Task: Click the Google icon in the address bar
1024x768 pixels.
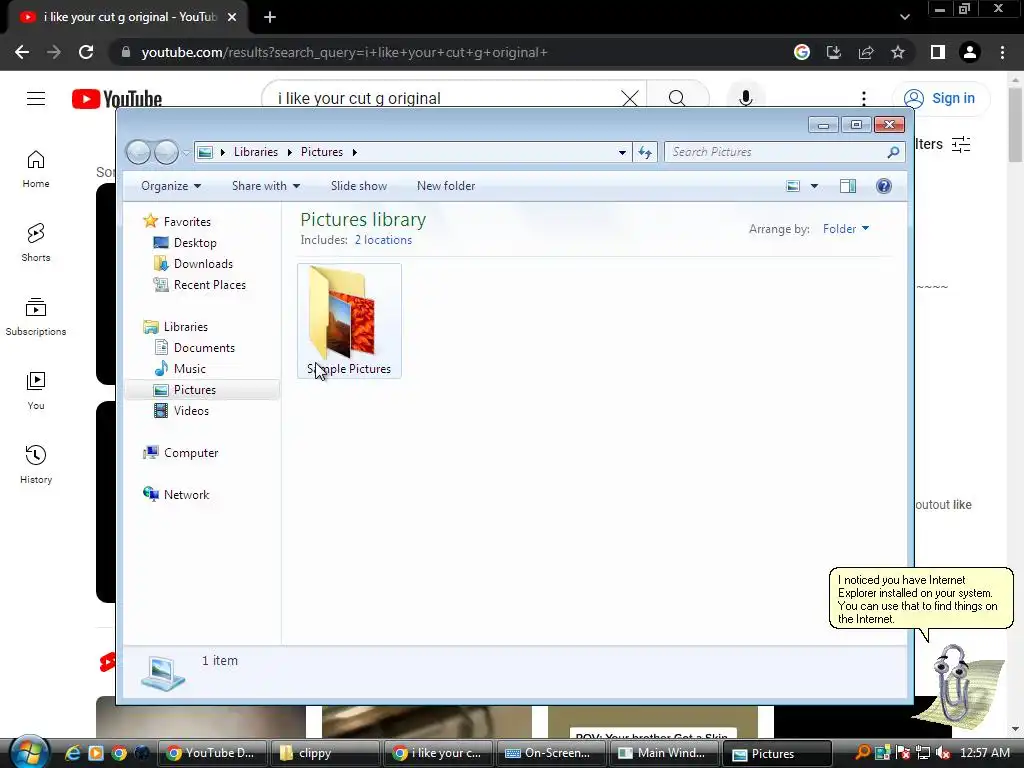Action: coord(802,52)
